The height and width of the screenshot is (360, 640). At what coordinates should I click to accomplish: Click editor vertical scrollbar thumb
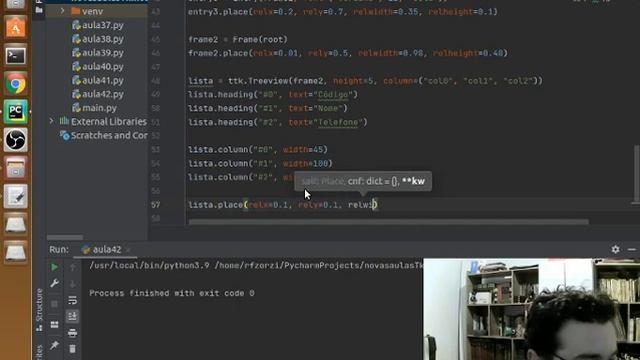point(636,174)
